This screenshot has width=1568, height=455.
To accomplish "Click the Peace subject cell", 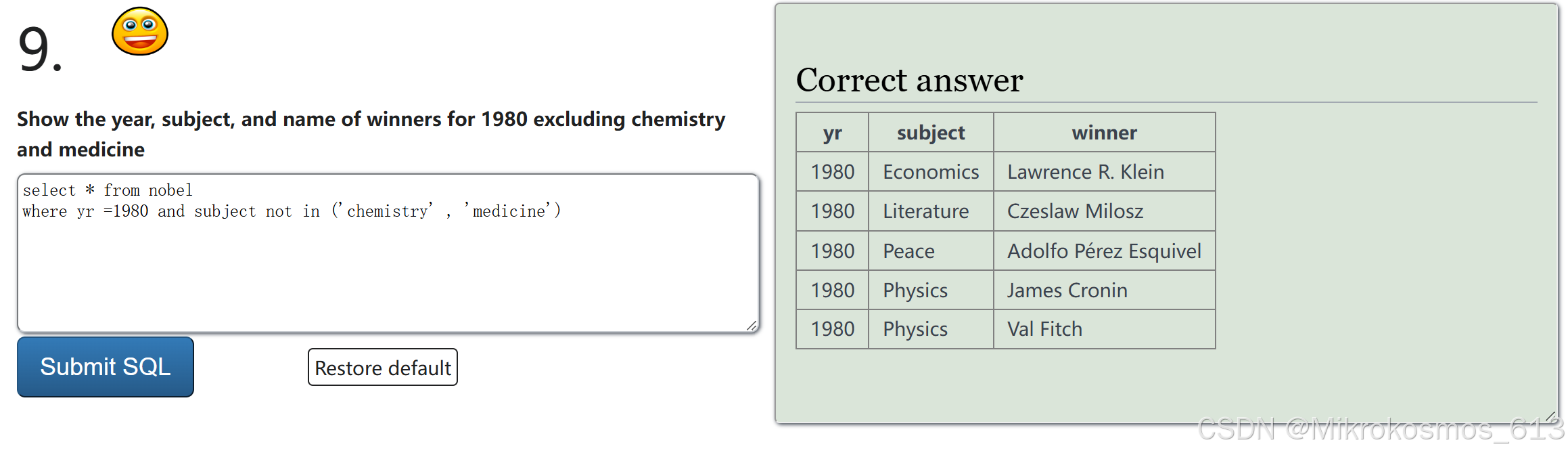I will coord(908,251).
